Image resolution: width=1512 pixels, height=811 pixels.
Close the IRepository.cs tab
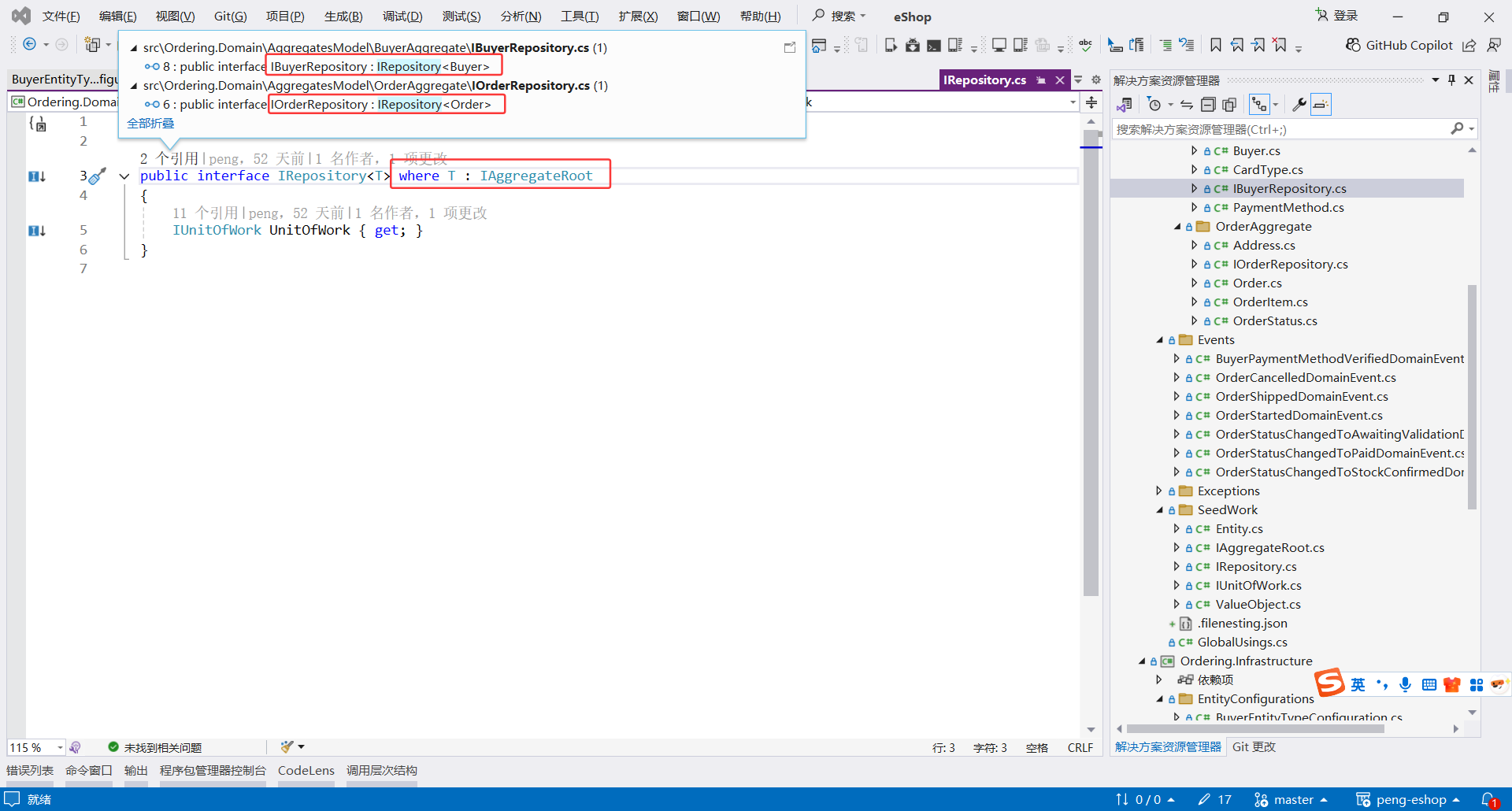coord(1060,80)
